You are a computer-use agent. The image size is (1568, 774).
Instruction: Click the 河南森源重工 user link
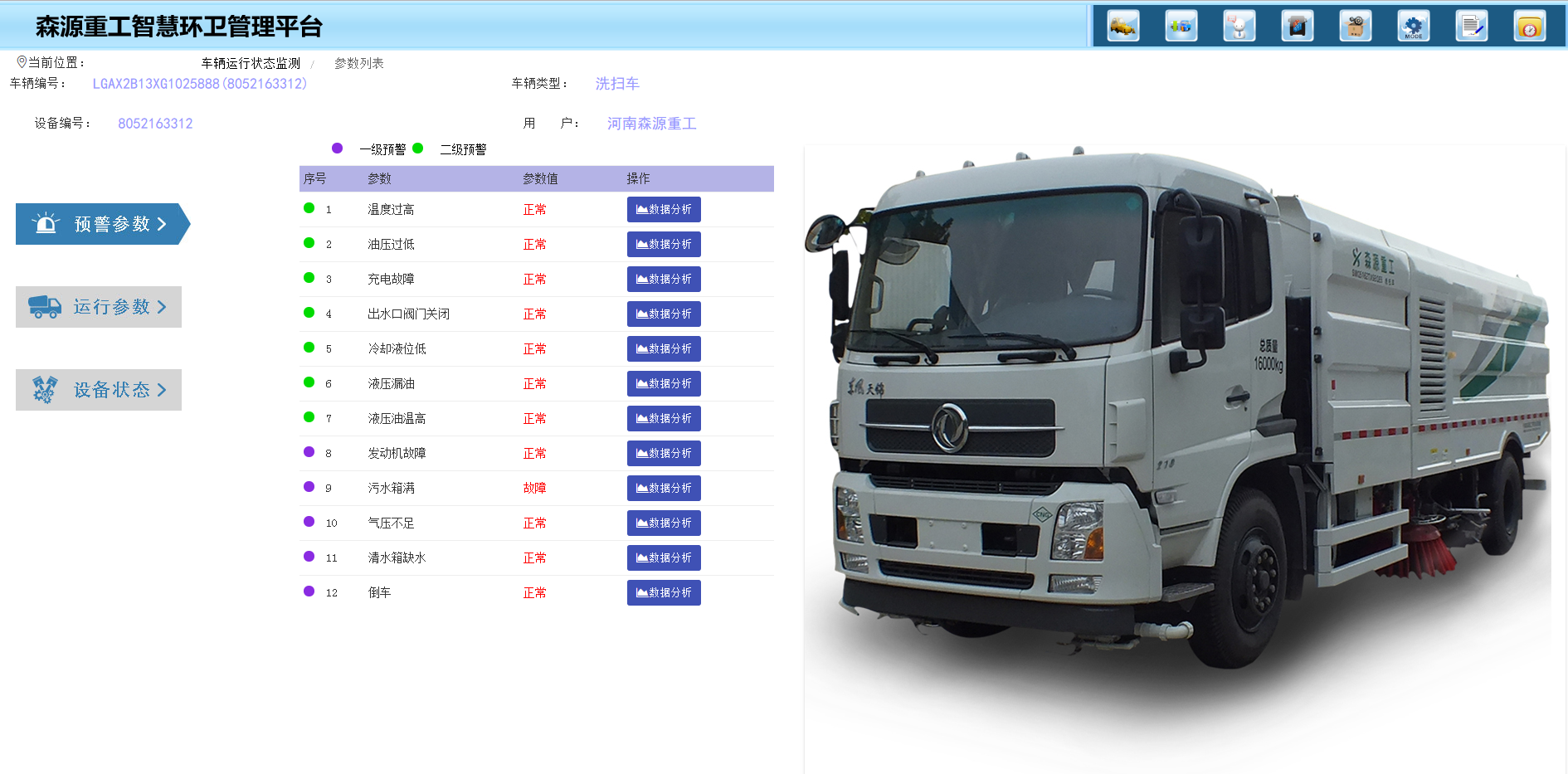point(651,124)
